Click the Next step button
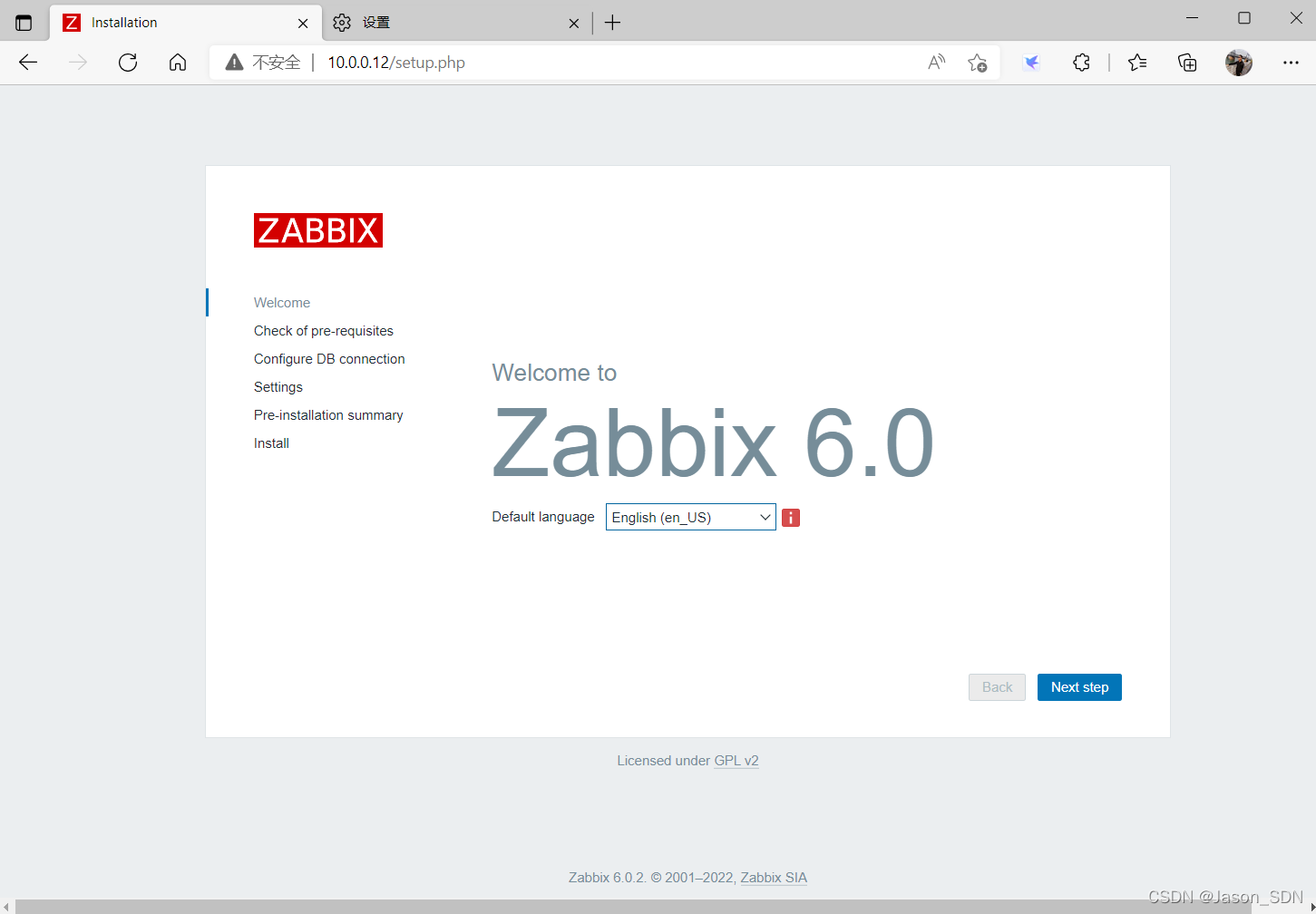The height and width of the screenshot is (914, 1316). (1079, 687)
